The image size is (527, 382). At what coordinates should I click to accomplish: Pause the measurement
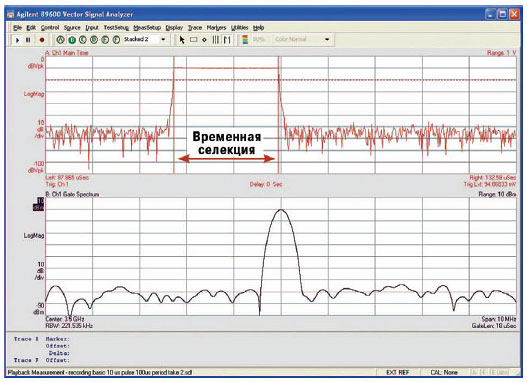[x=28, y=40]
